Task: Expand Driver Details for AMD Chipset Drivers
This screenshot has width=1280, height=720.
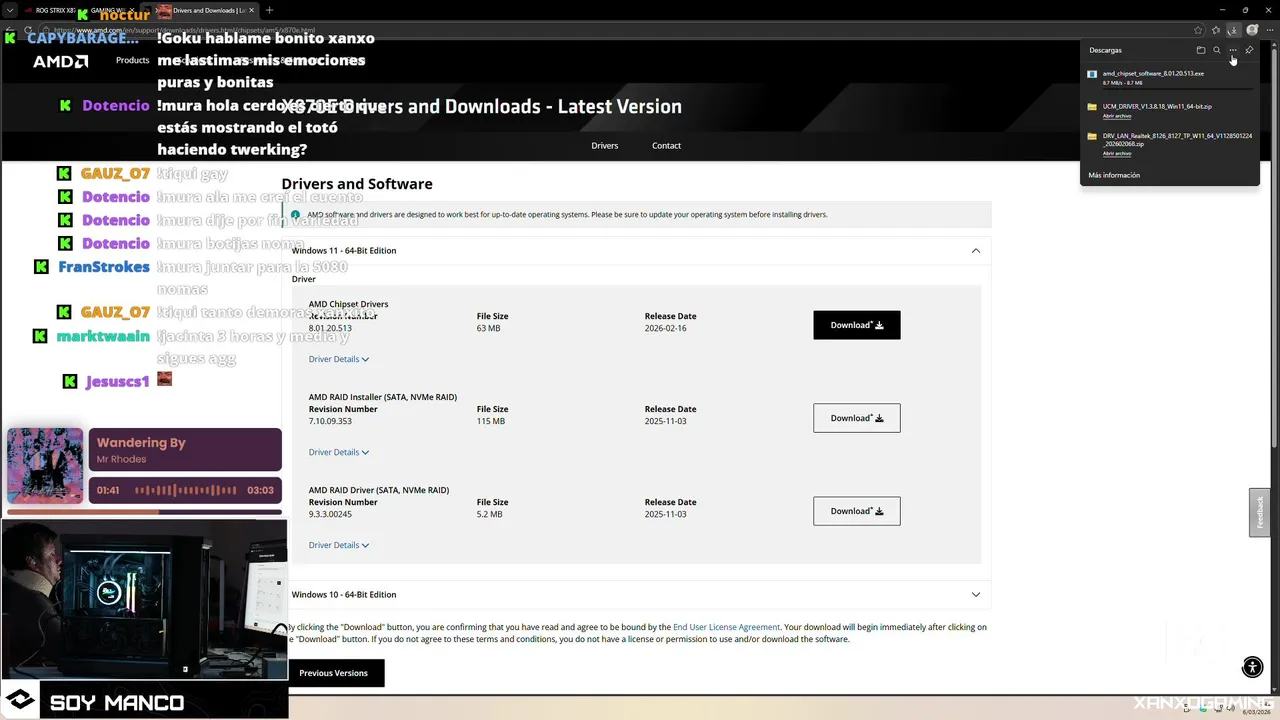Action: tap(339, 359)
